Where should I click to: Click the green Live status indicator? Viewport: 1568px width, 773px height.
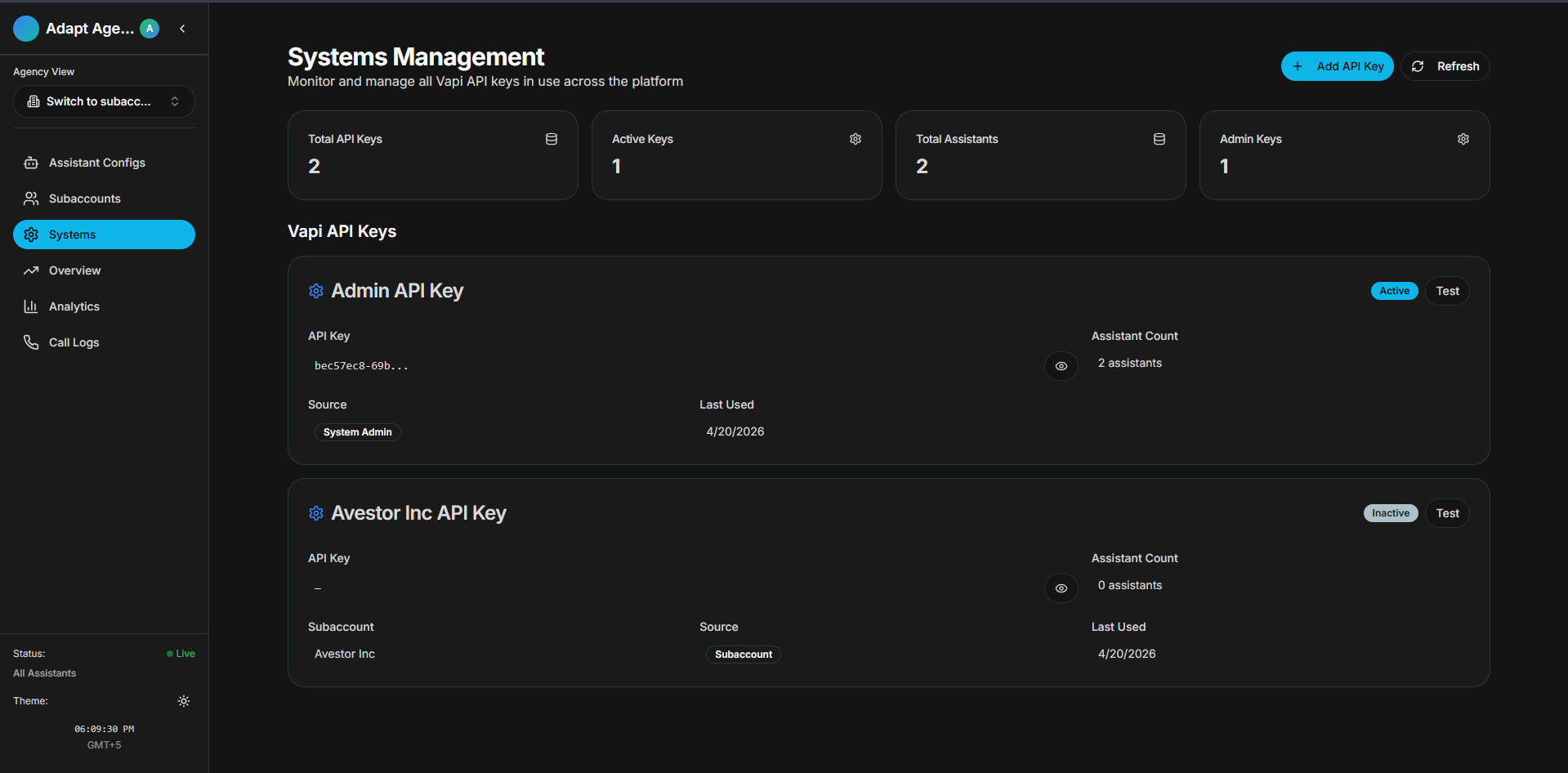pos(181,654)
